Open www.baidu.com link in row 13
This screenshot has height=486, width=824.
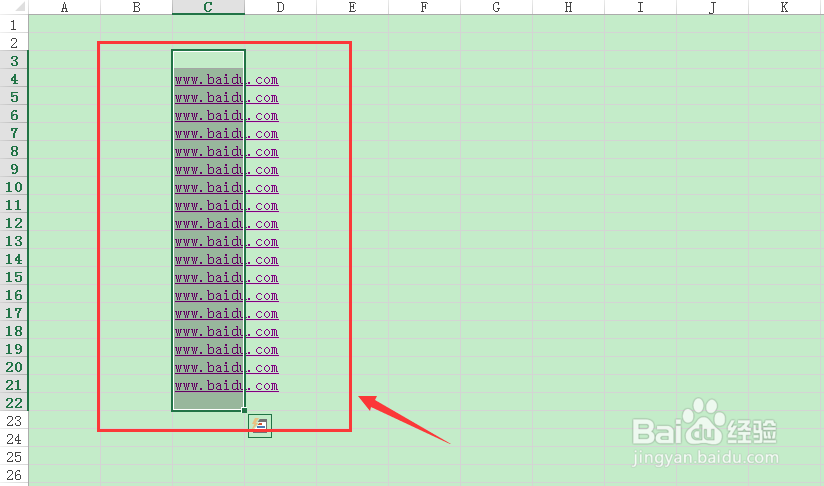click(x=226, y=241)
